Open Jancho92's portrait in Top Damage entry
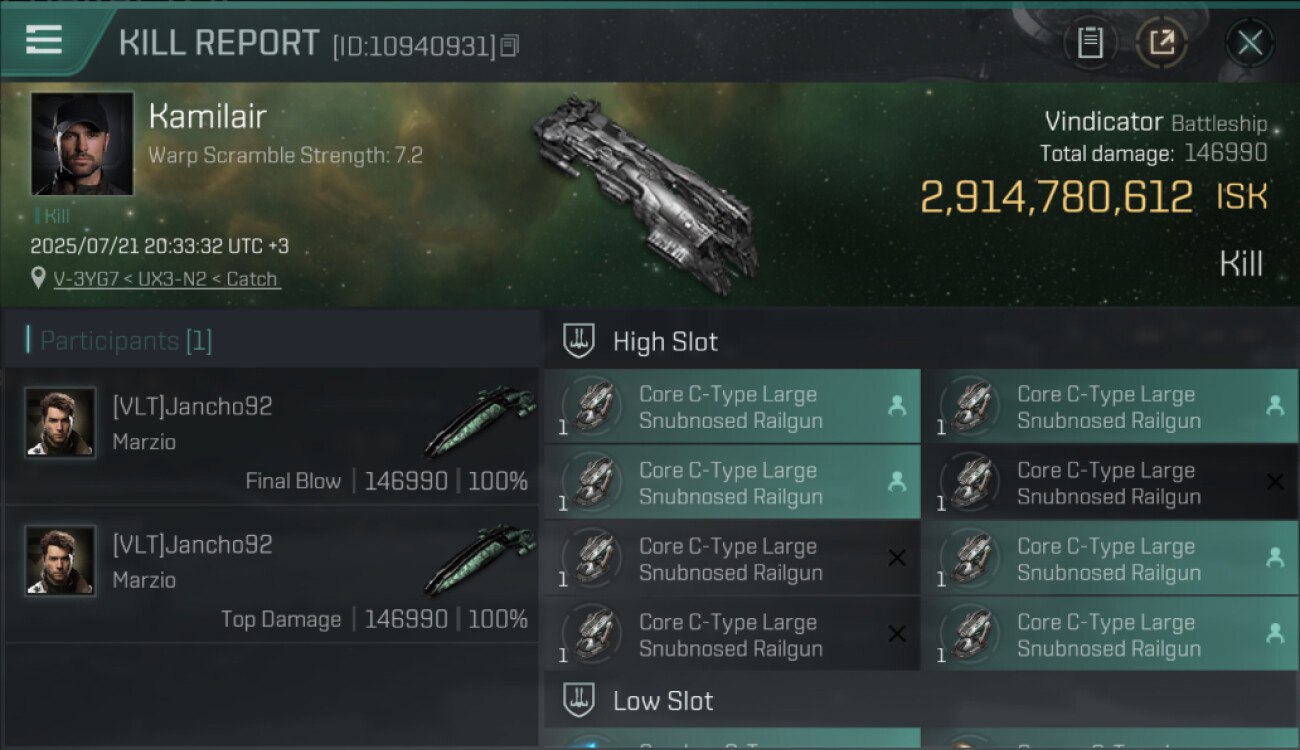The height and width of the screenshot is (750, 1300). click(x=60, y=561)
